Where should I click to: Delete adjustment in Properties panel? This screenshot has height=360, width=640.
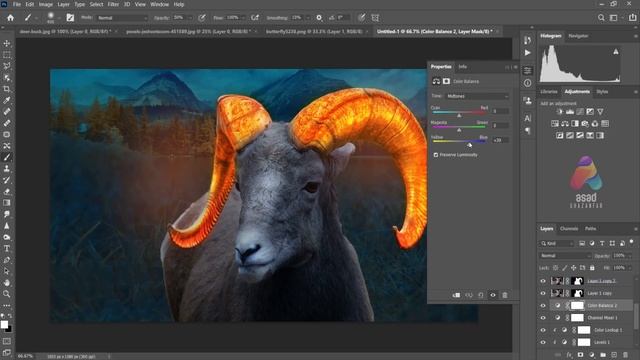point(505,295)
